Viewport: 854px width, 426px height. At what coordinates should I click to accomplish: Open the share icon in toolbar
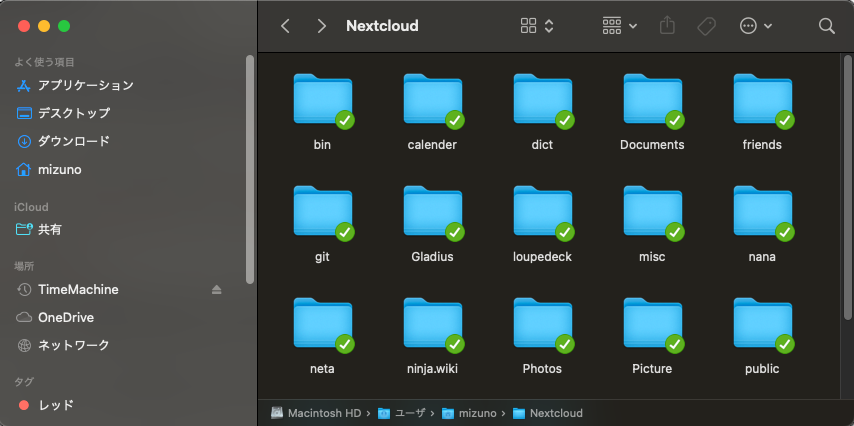coord(668,26)
